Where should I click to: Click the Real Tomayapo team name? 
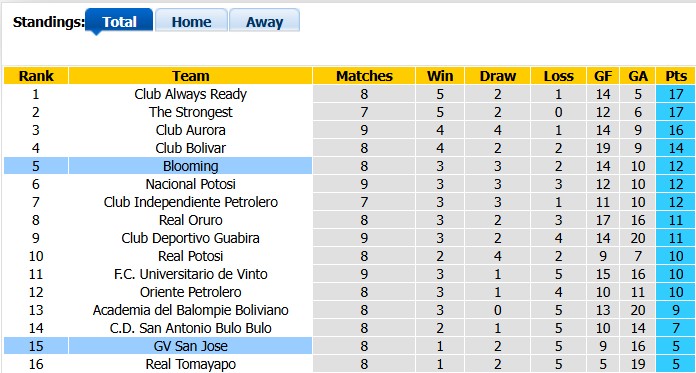(x=190, y=364)
